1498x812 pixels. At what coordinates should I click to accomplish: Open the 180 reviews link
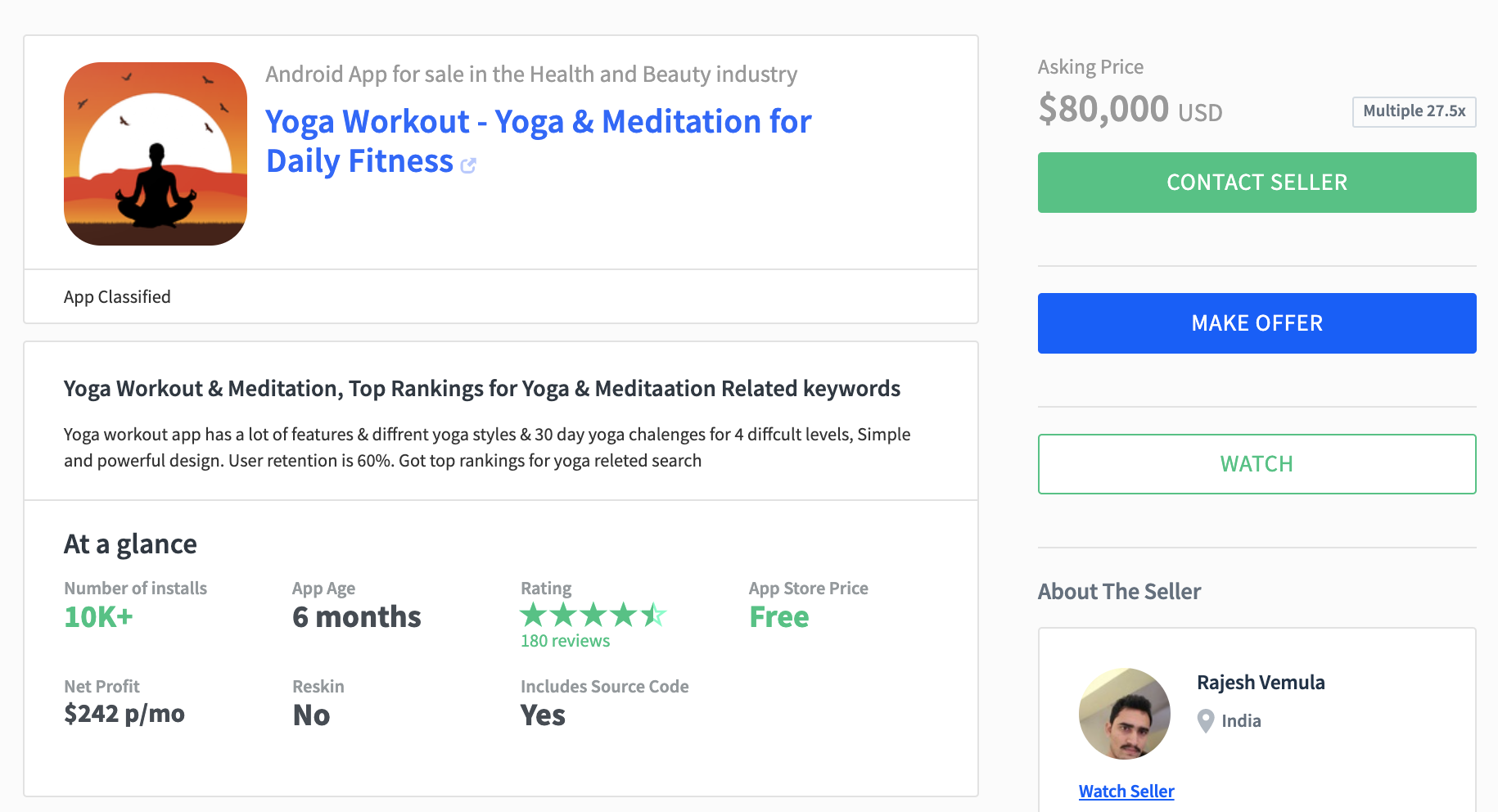[x=566, y=641]
